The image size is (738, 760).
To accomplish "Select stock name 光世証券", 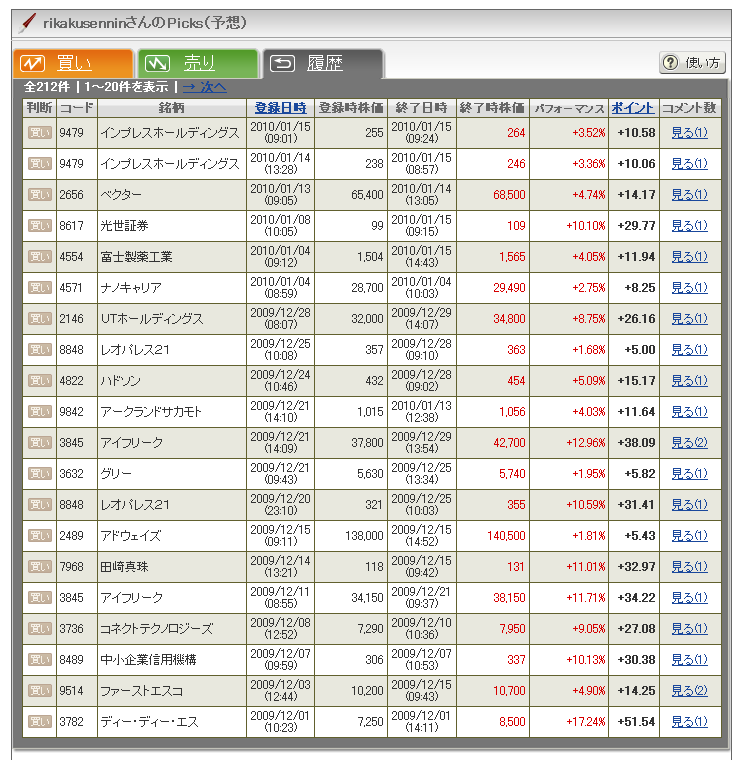I will point(124,226).
